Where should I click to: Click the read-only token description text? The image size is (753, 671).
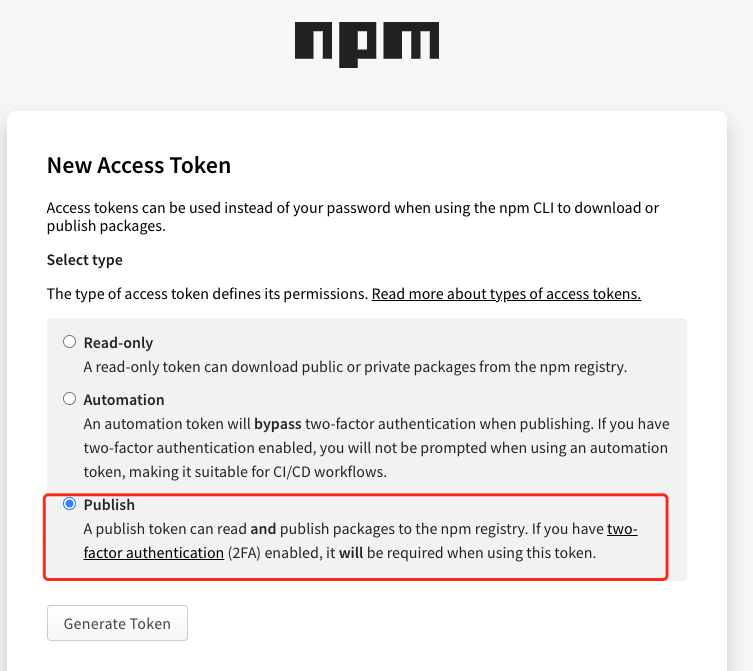(x=355, y=367)
